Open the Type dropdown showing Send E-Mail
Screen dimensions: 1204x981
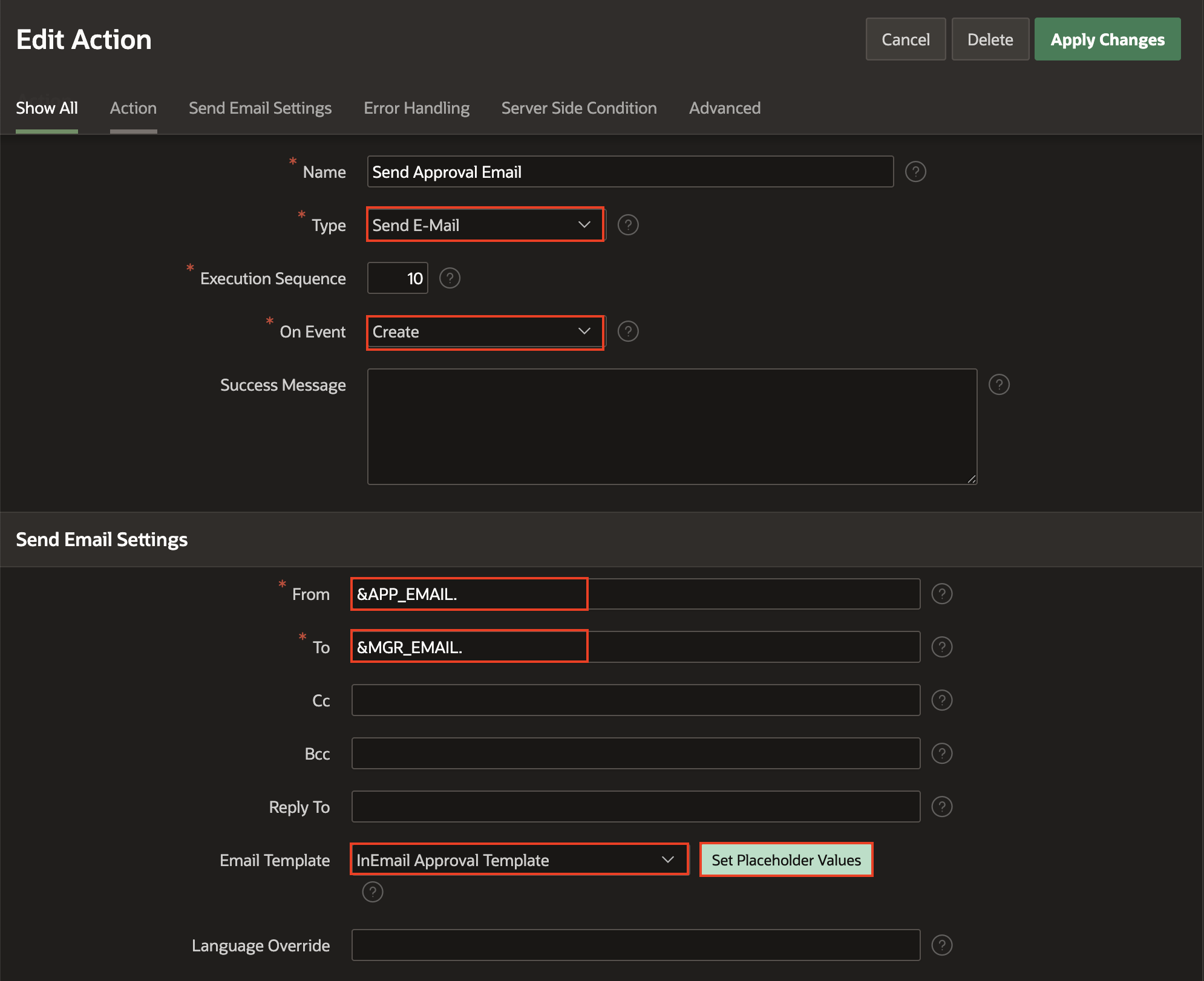tap(485, 225)
